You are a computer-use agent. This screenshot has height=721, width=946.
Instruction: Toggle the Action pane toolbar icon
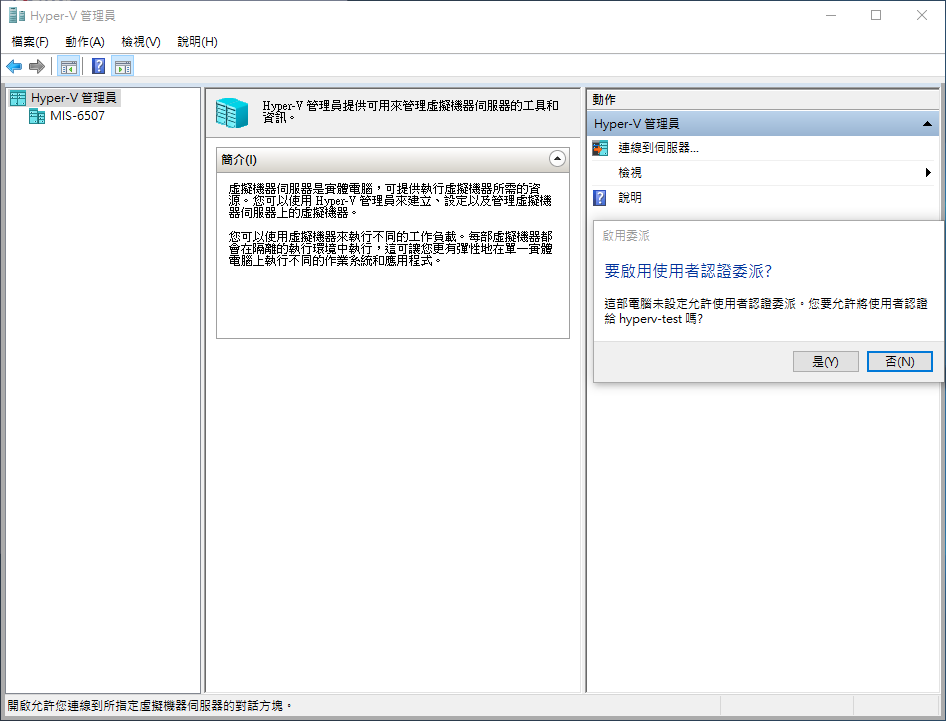[122, 66]
